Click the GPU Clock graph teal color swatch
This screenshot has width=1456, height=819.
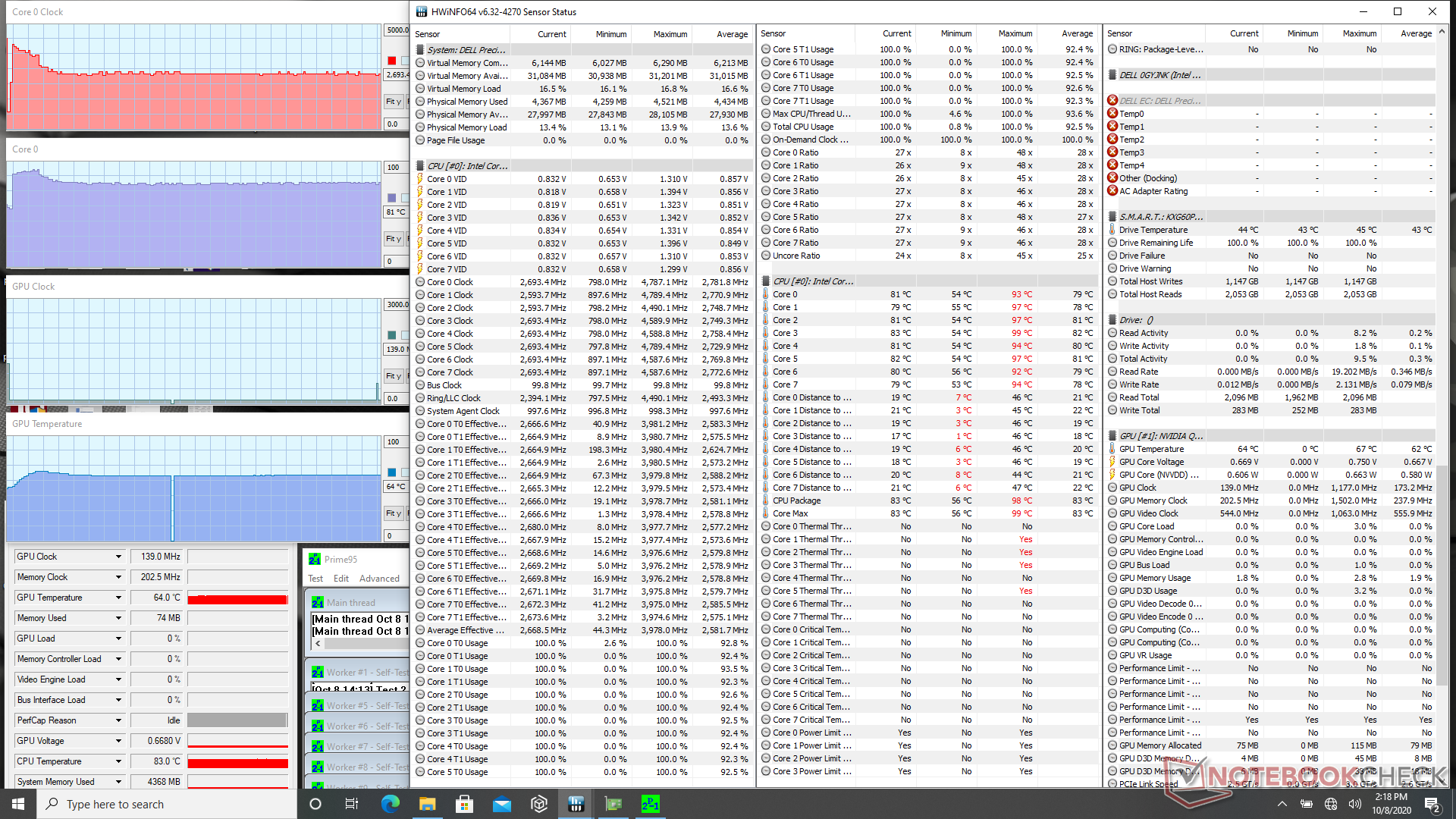tap(391, 335)
